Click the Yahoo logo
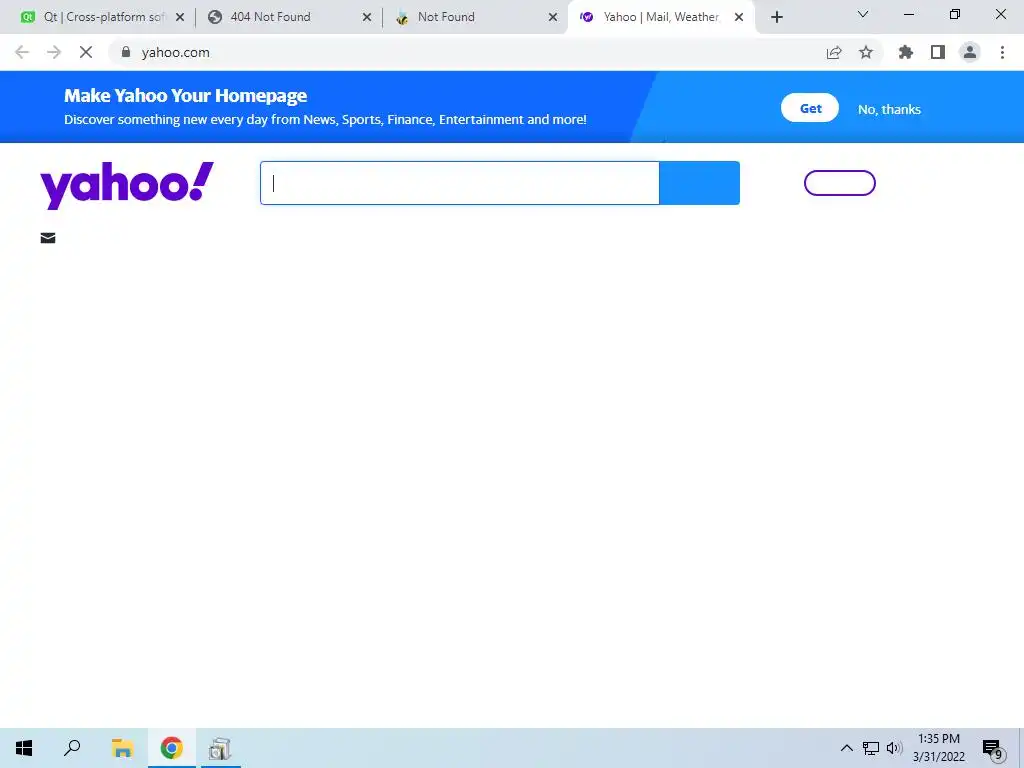This screenshot has height=768, width=1024. pos(127,185)
